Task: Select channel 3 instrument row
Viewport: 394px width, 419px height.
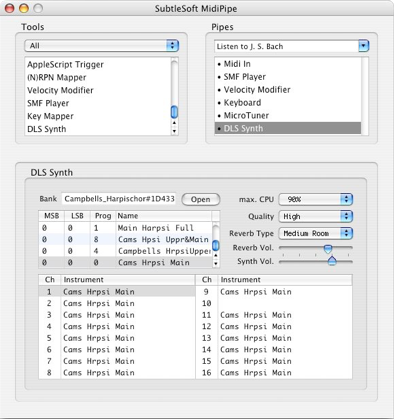Action: 117,315
